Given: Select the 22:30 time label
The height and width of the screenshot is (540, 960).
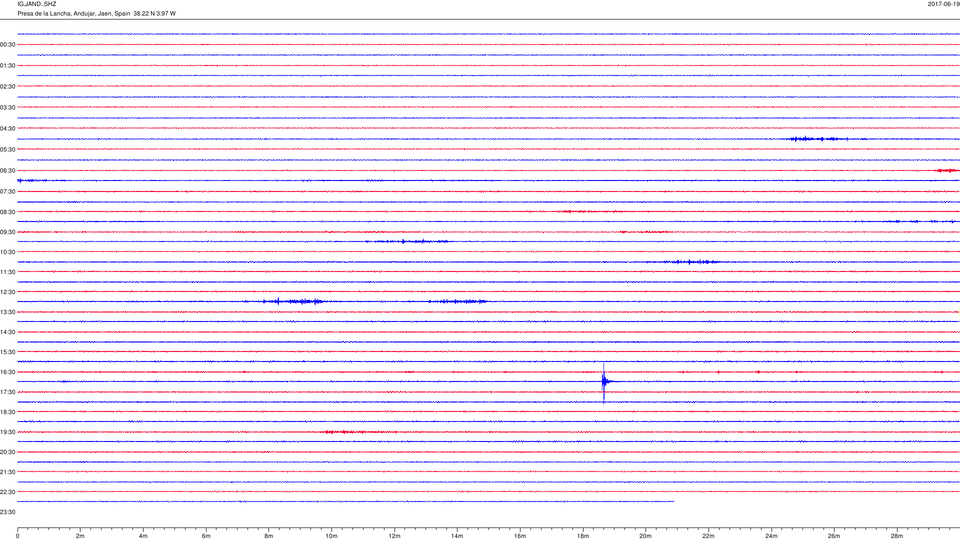Looking at the screenshot, I should (x=8, y=492).
